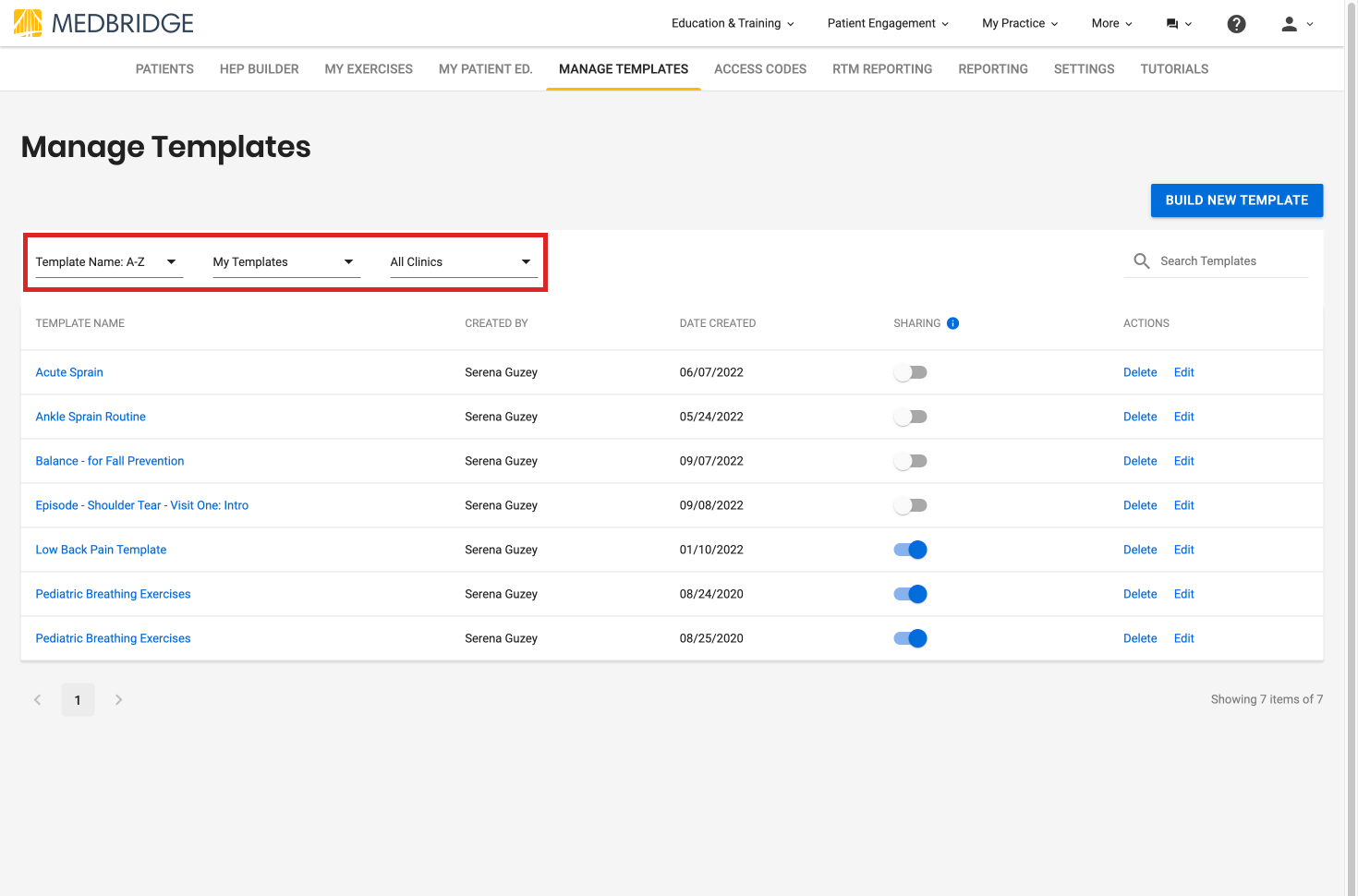Click the MedBridge logo
1358x896 pixels.
coord(103,23)
